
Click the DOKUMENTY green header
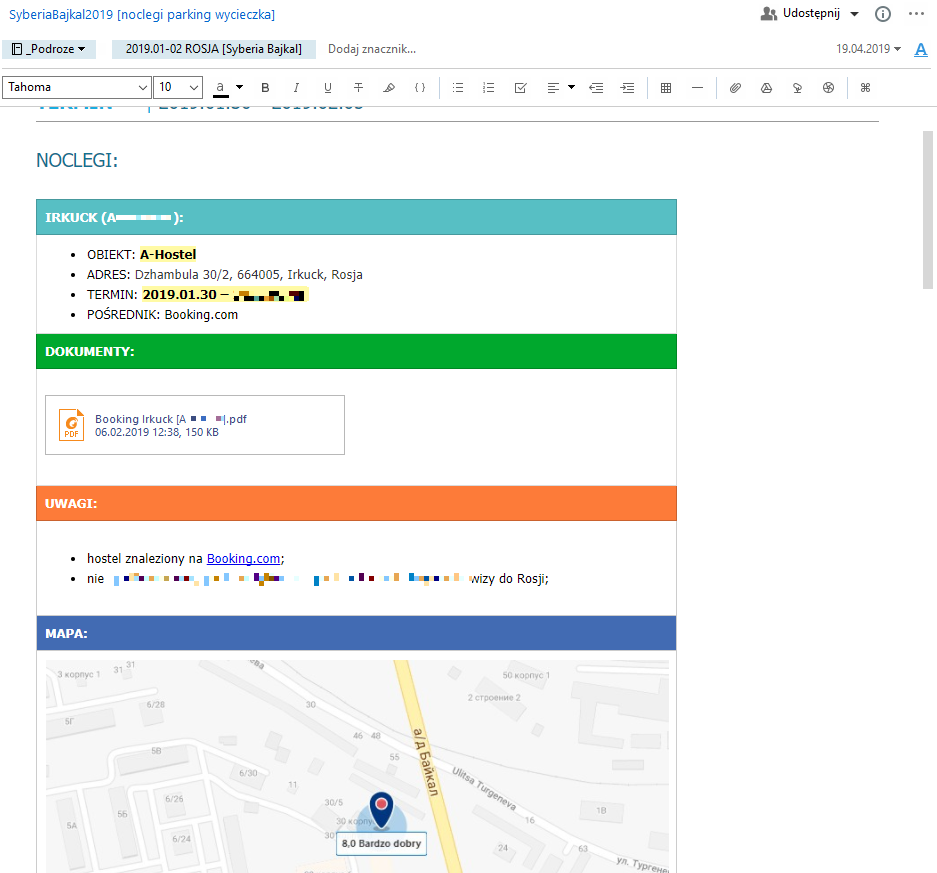coord(356,351)
